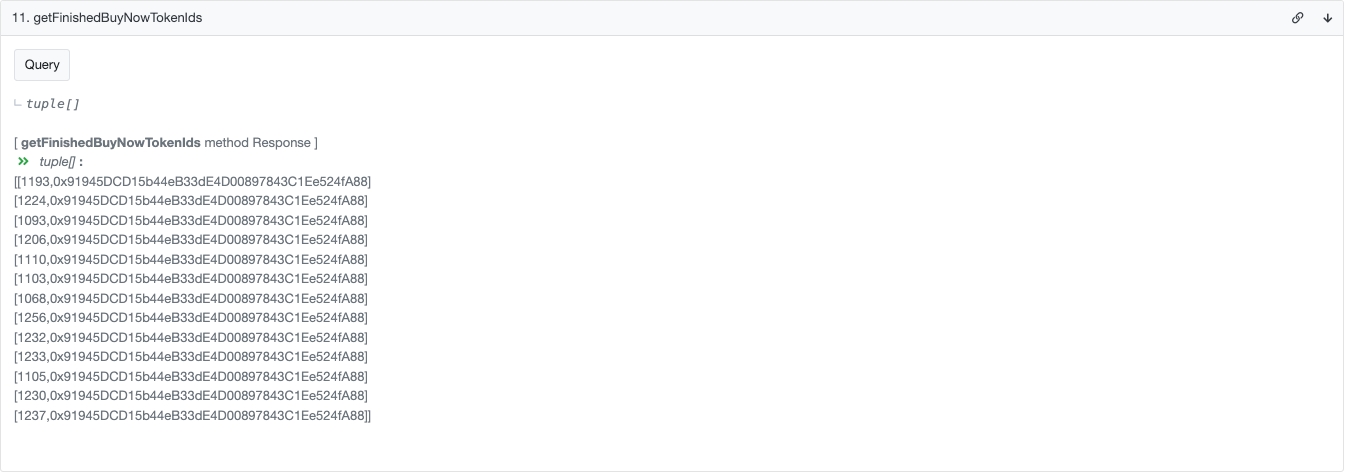Select the response row for token 1193
The image size is (1347, 473).
pos(192,181)
